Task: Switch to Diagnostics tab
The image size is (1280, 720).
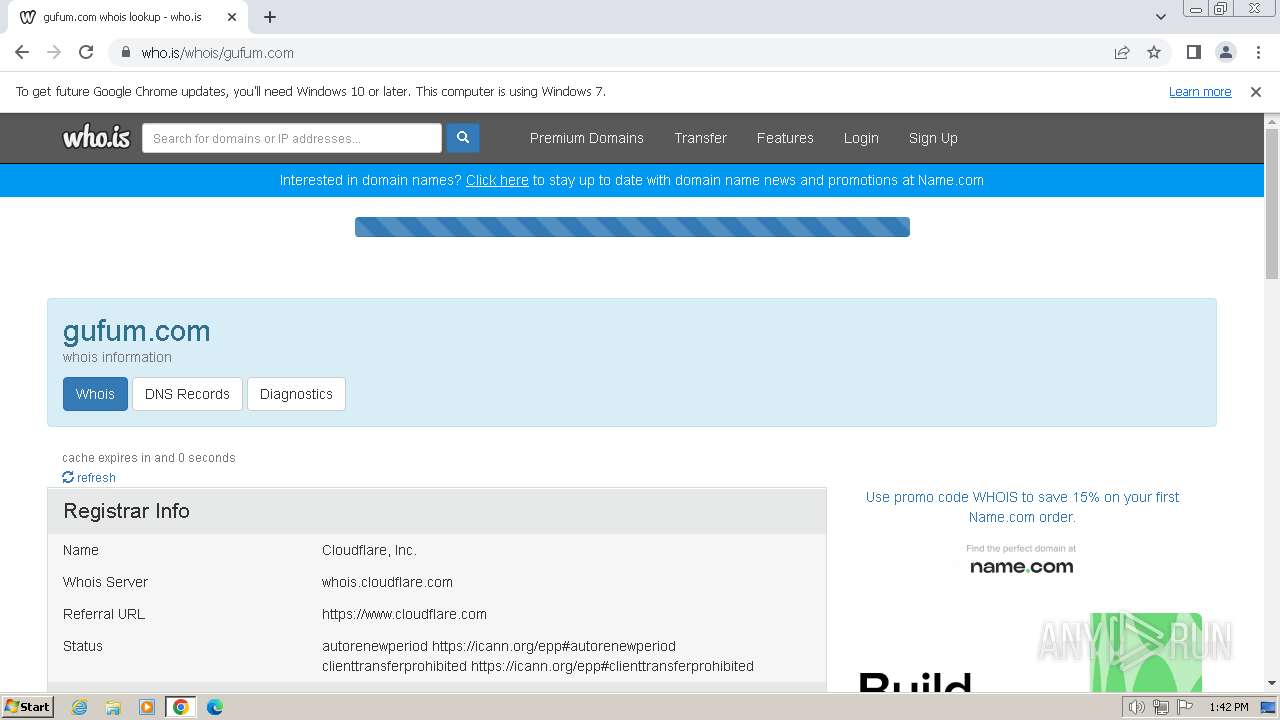Action: click(x=296, y=394)
